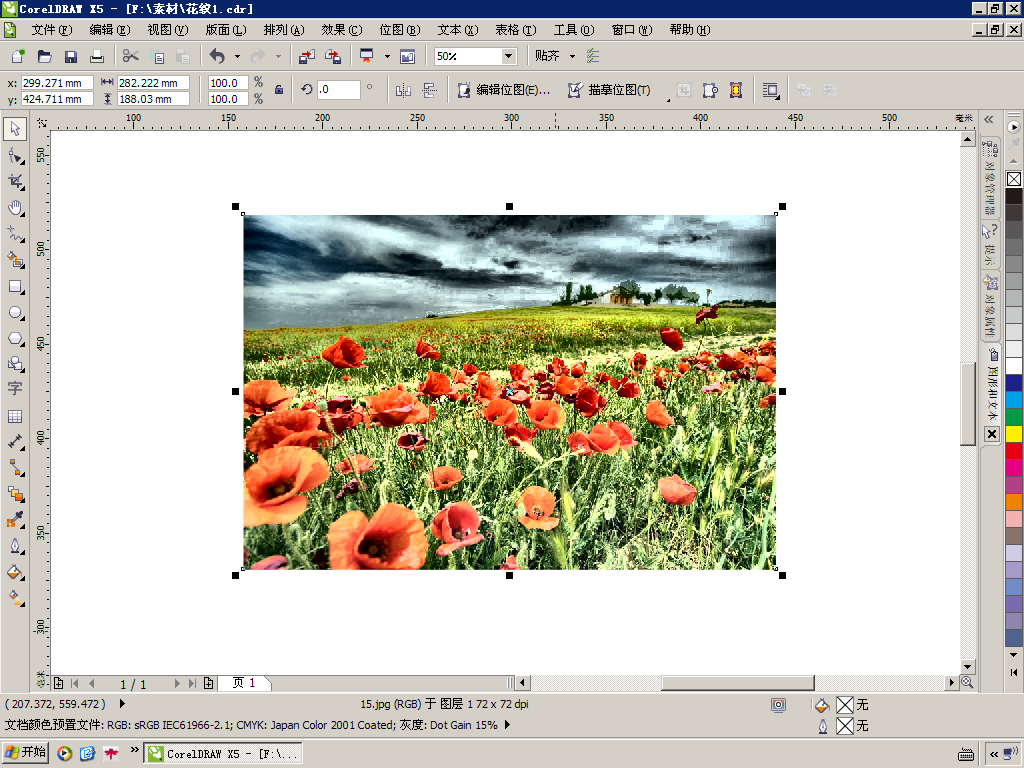Expand taskbar quick launch chevrons

tap(134, 750)
